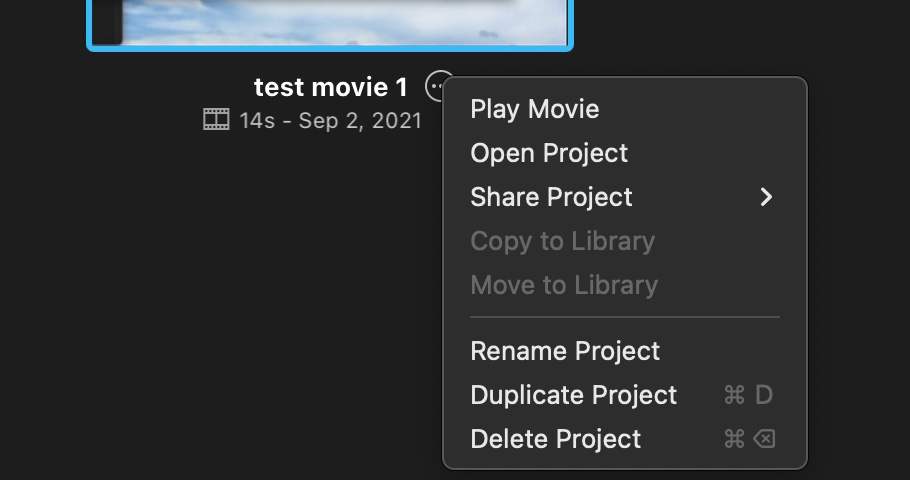Click the command symbol next to Delete Project

(734, 439)
